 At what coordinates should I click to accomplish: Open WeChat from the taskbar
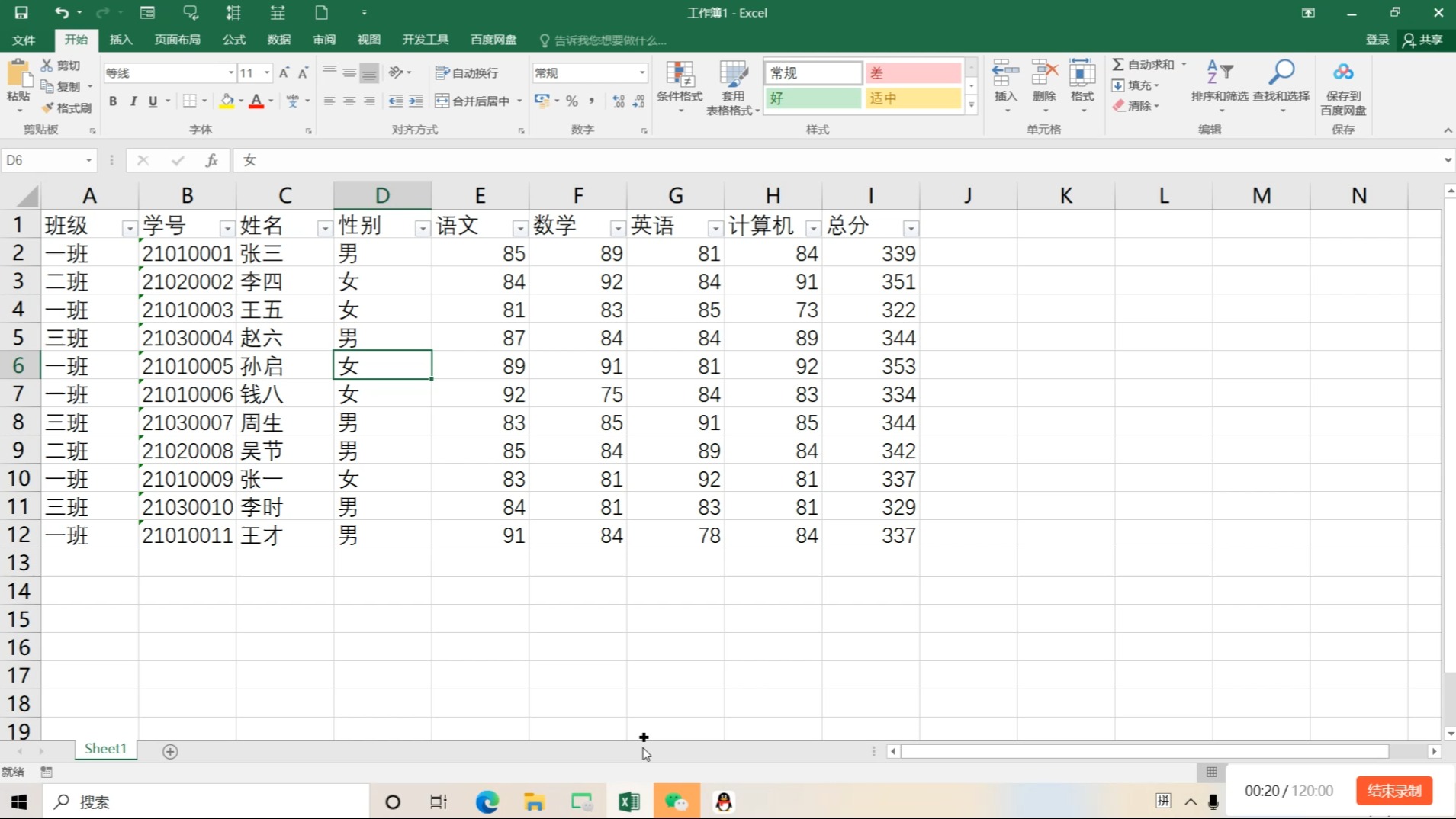(677, 801)
